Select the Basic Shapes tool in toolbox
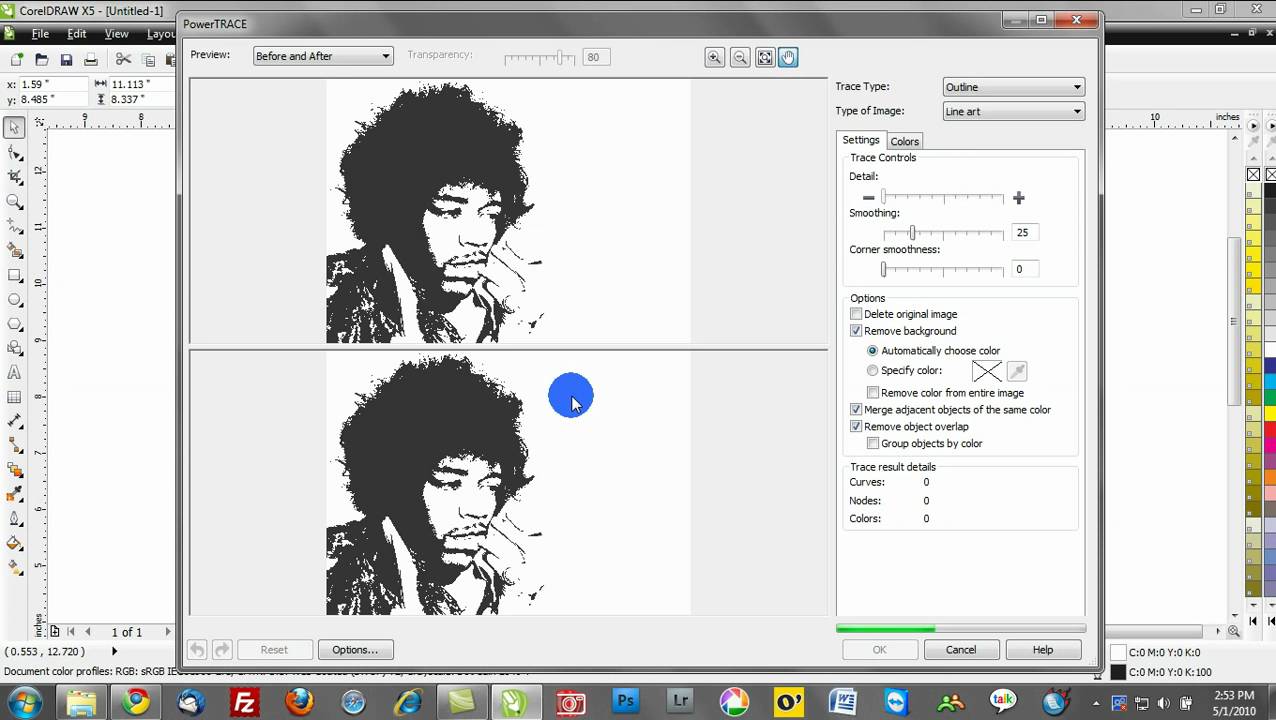This screenshot has height=720, width=1276. point(14,348)
